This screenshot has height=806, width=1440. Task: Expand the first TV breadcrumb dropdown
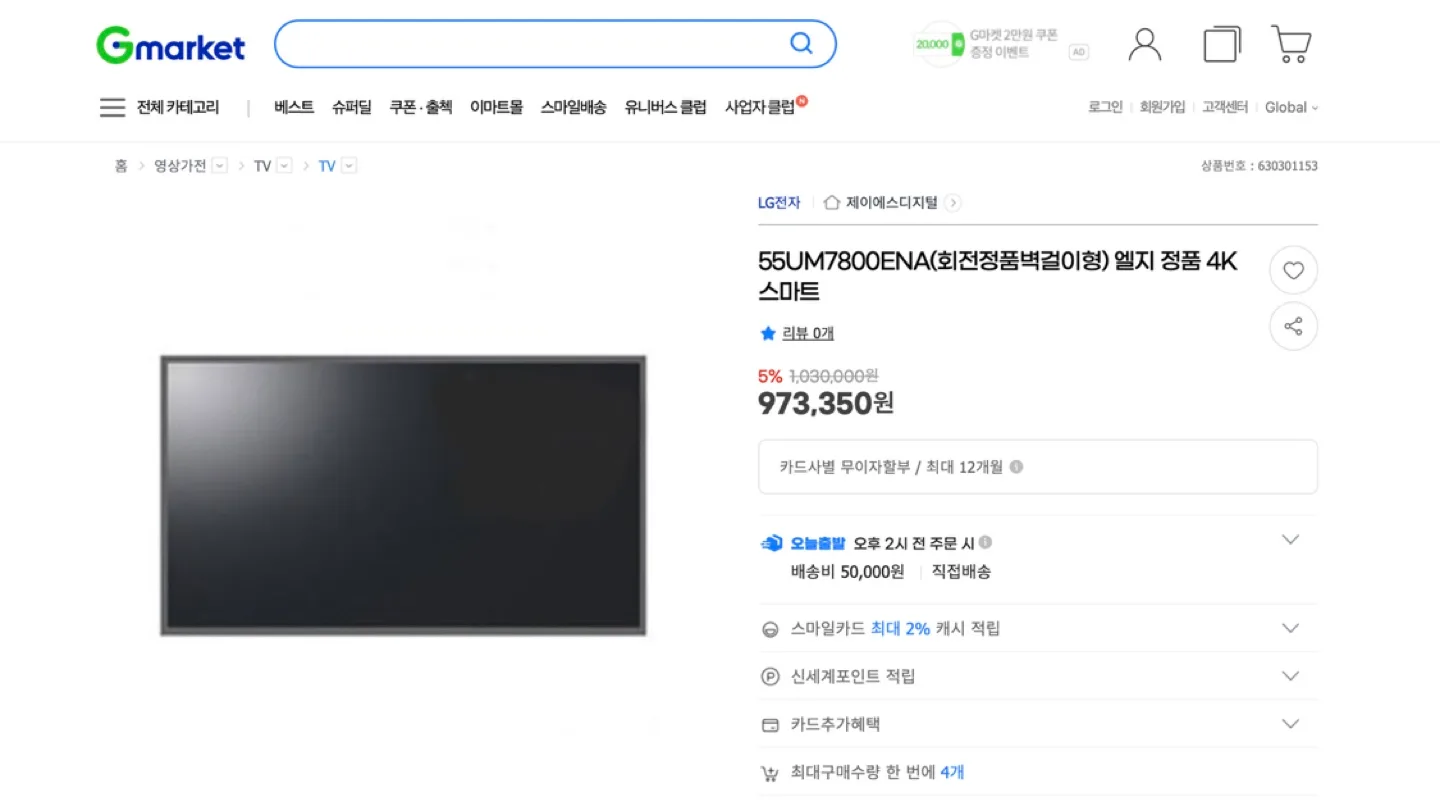[x=284, y=166]
